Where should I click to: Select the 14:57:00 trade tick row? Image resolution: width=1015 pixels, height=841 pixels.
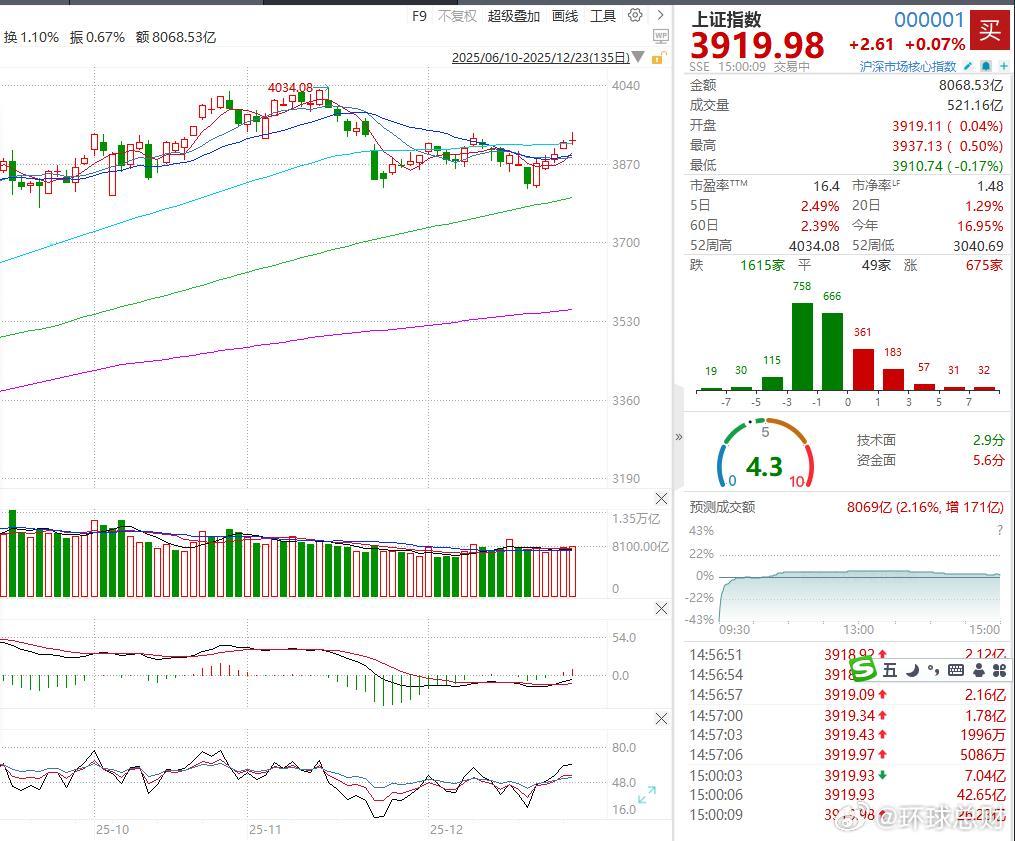(x=847, y=715)
